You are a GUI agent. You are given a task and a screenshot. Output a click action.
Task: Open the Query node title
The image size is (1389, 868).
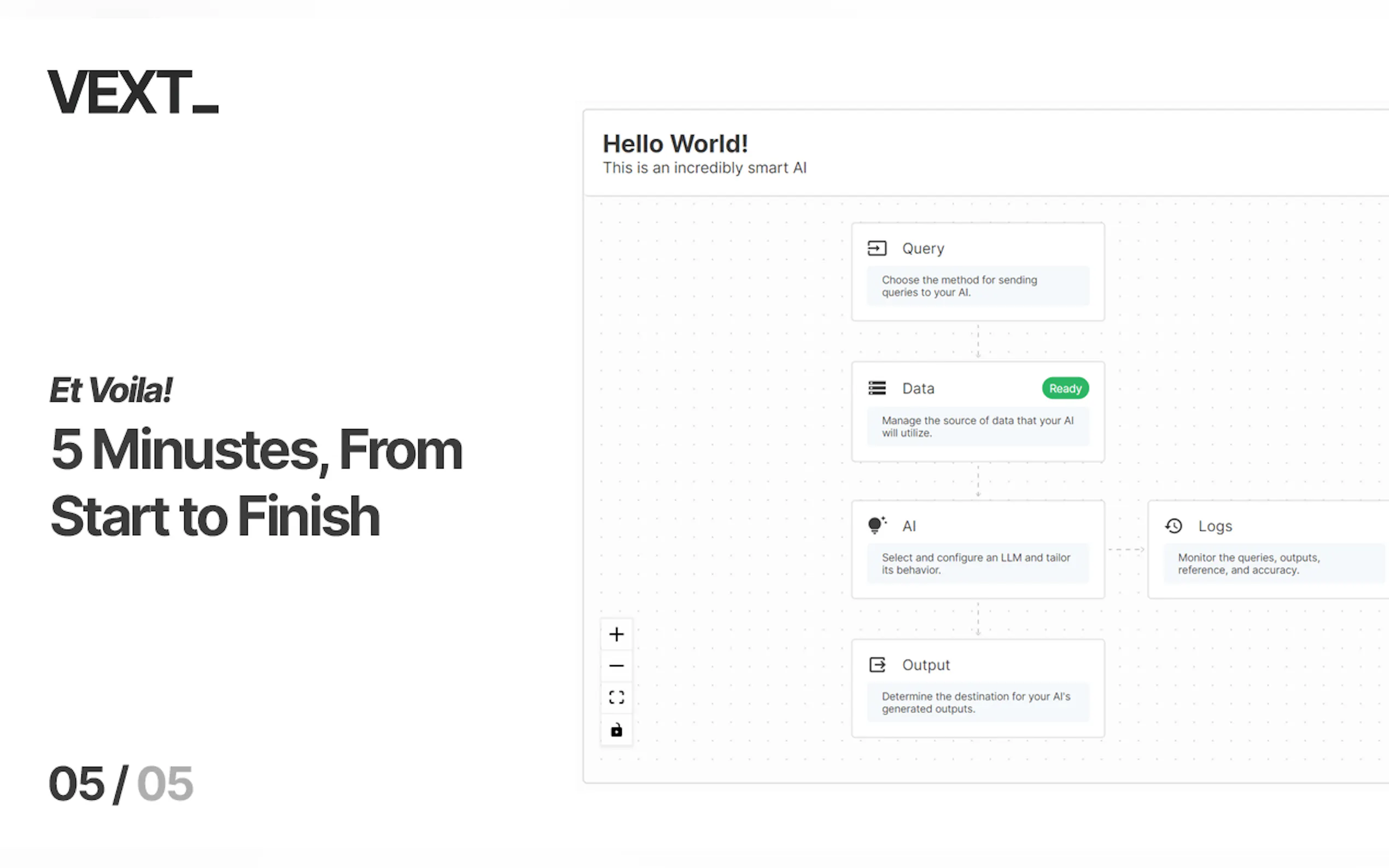point(923,249)
